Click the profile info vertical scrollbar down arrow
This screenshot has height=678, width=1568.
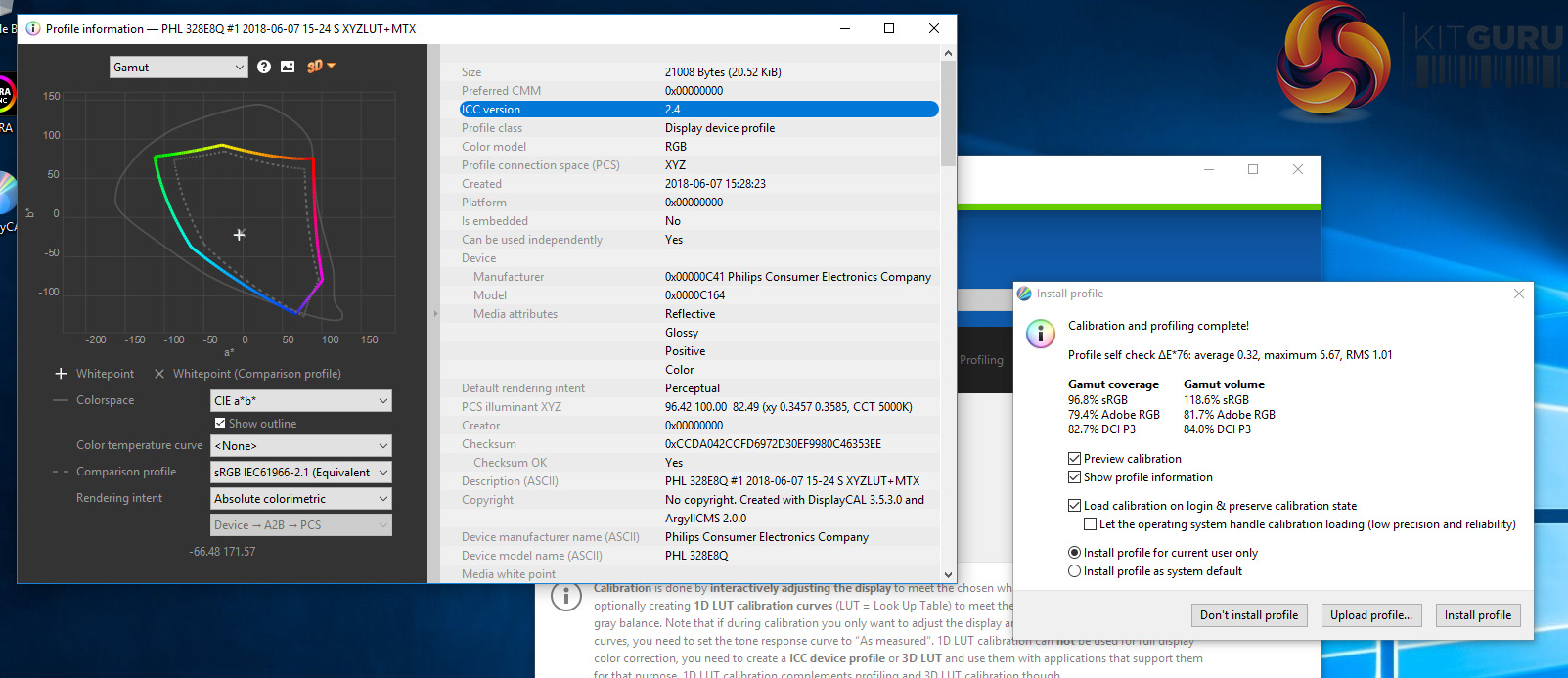(947, 574)
